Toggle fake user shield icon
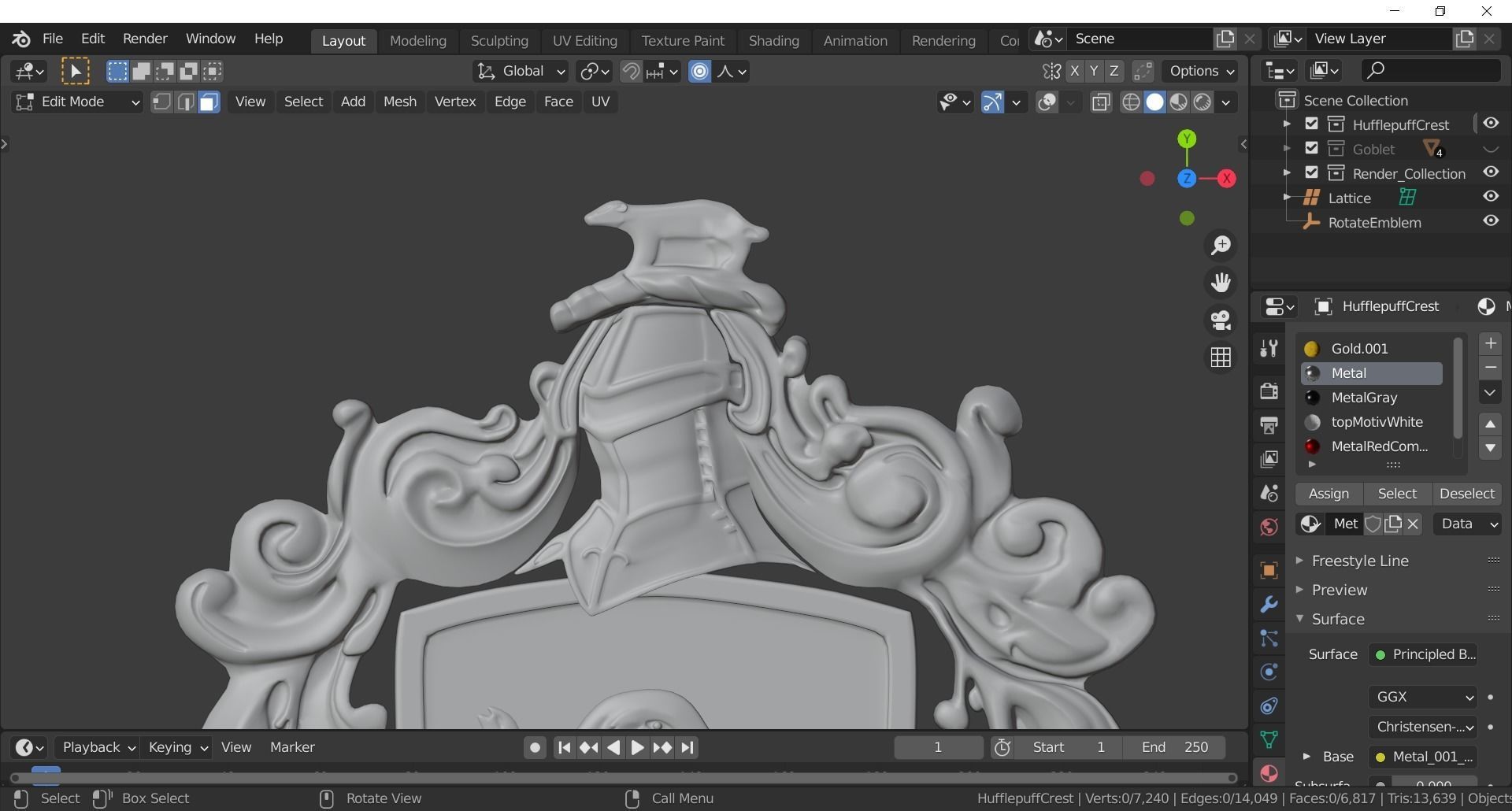 (1373, 524)
